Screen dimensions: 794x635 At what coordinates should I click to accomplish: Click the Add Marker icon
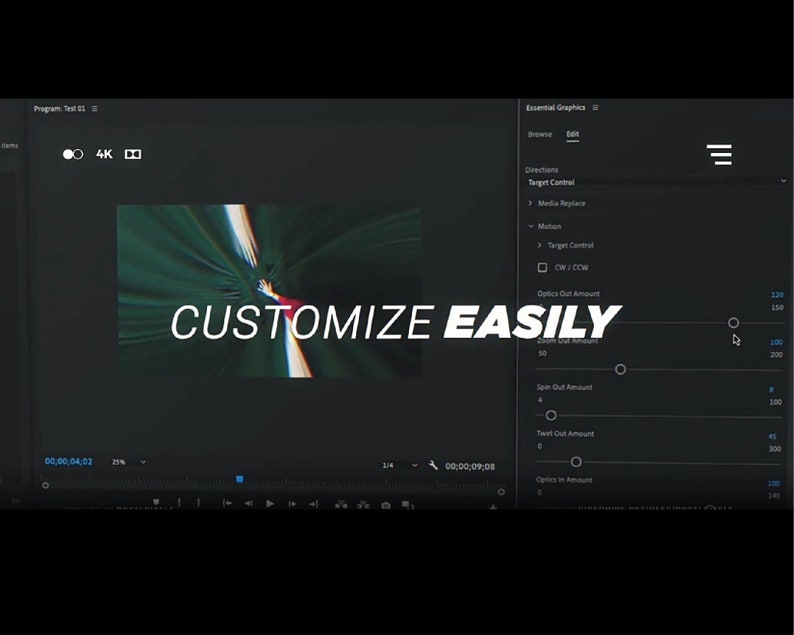coord(156,502)
